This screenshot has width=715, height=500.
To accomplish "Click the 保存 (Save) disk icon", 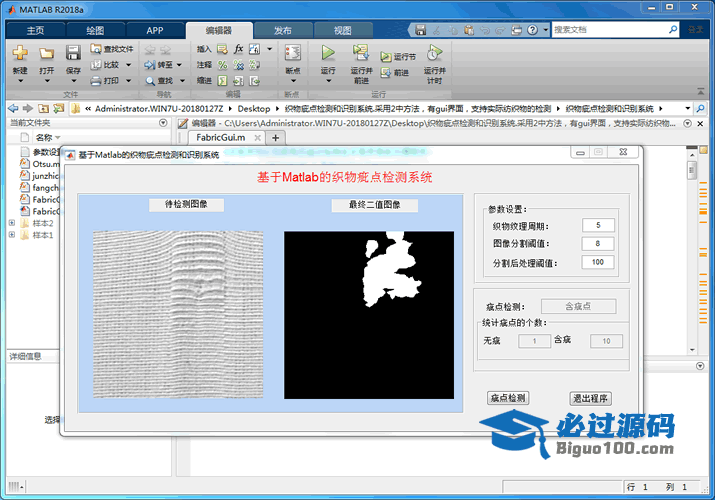I will click(73, 54).
